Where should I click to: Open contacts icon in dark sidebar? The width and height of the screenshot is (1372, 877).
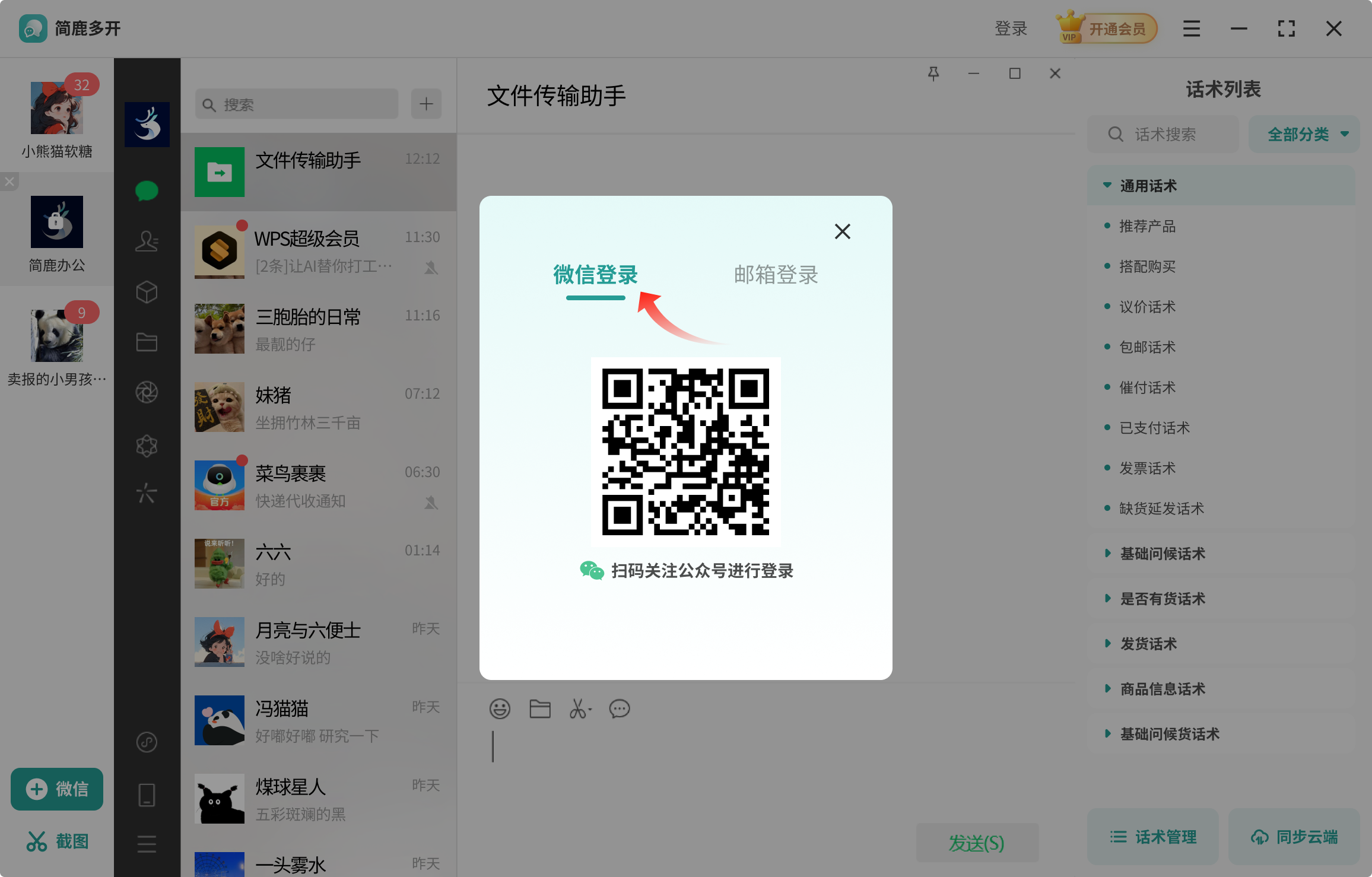[147, 241]
